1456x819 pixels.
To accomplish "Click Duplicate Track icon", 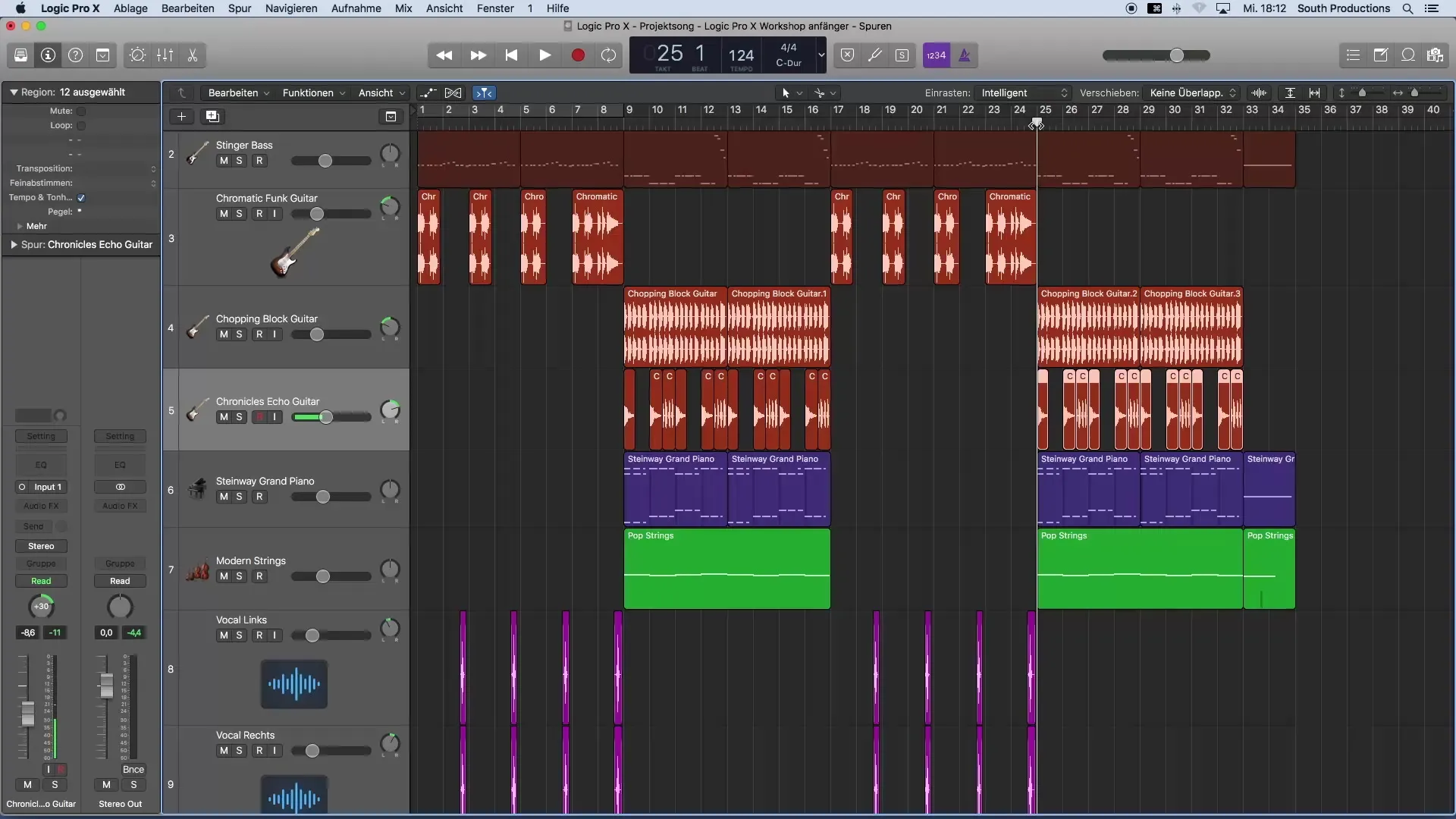I will coord(212,116).
